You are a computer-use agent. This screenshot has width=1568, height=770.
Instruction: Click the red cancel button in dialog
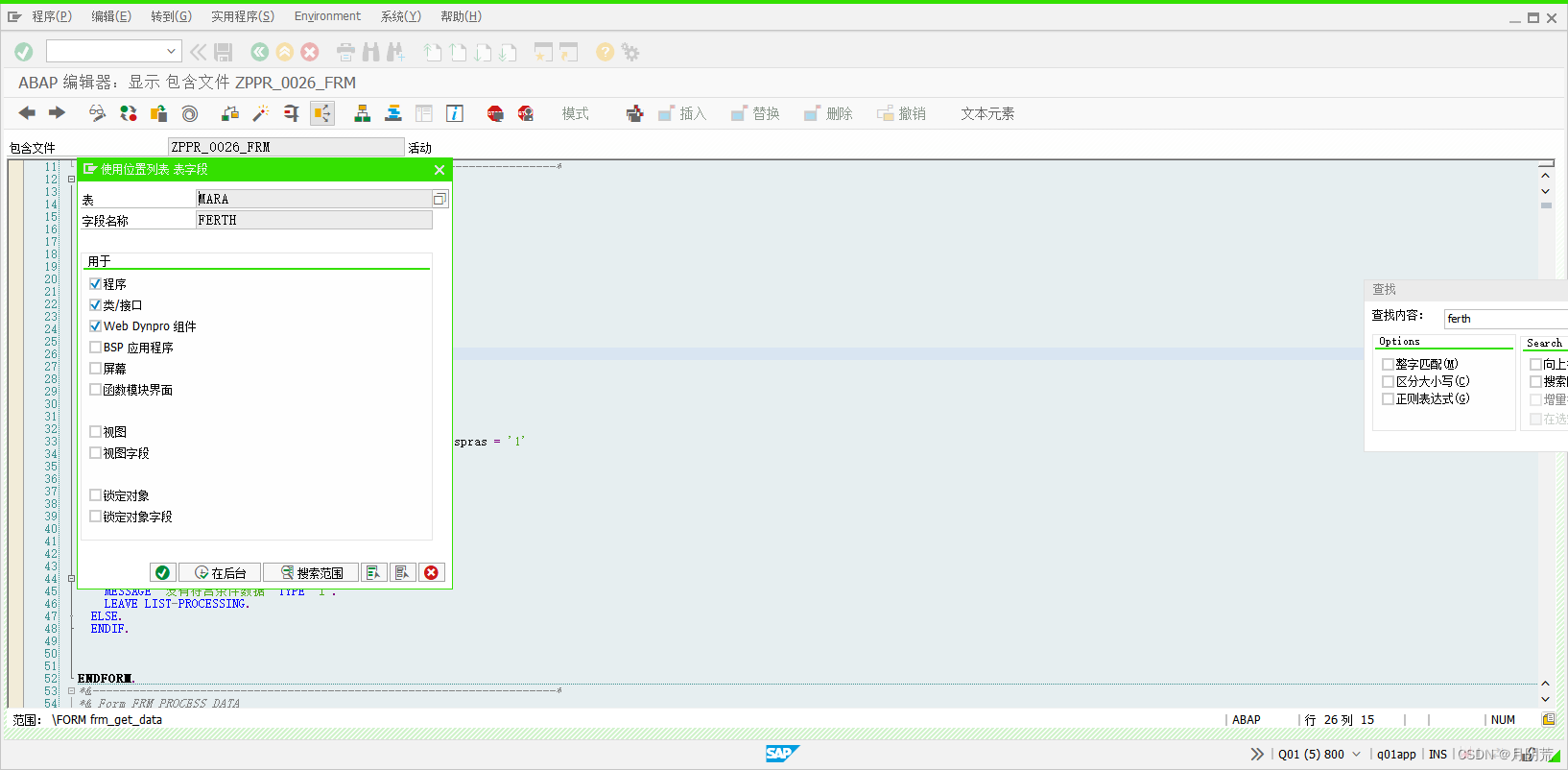pyautogui.click(x=431, y=572)
